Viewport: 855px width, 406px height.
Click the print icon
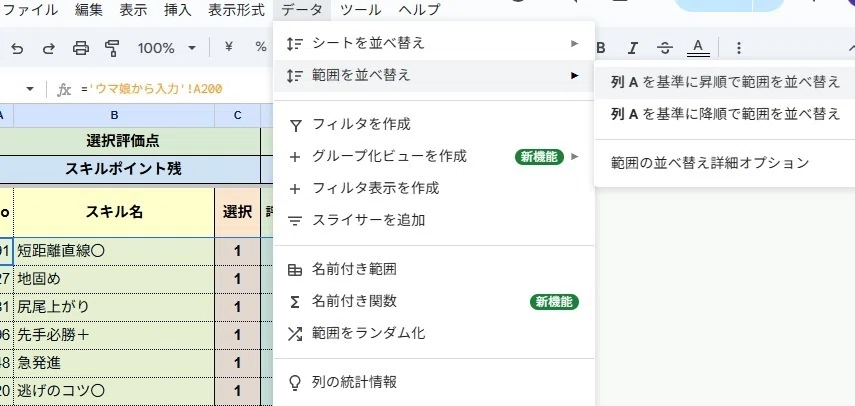[x=81, y=49]
